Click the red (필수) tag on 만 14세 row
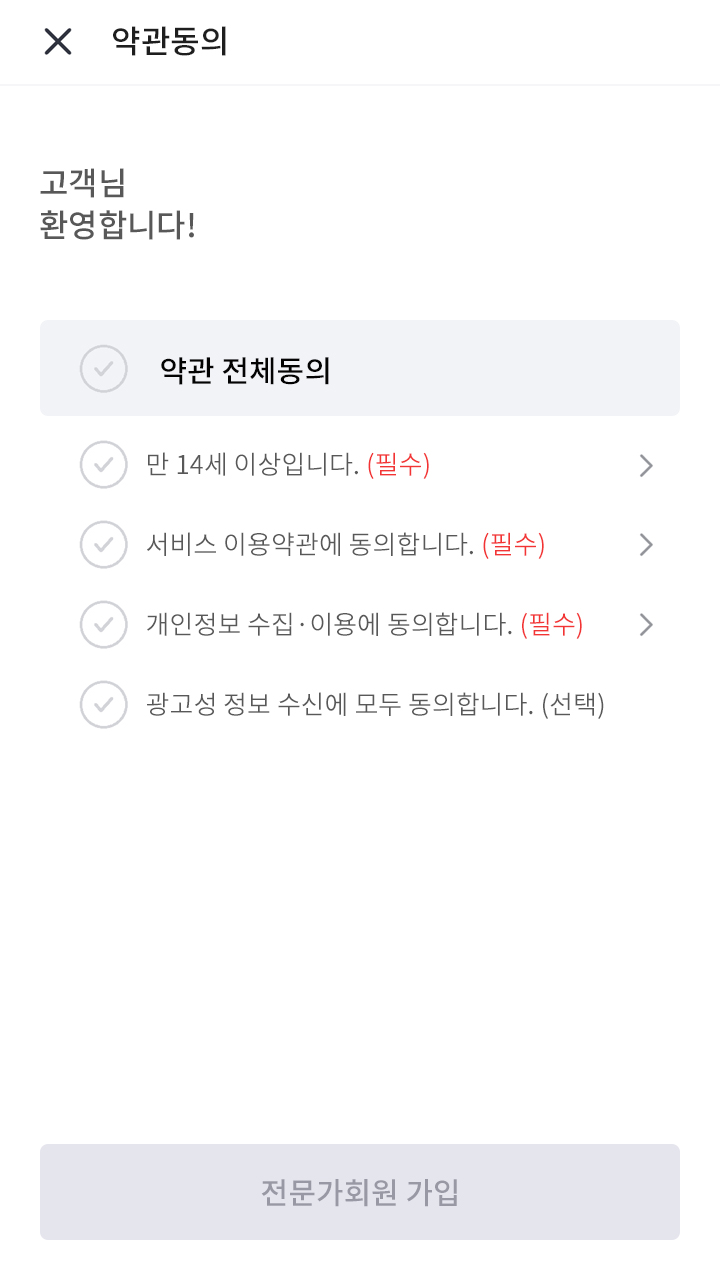Image resolution: width=720 pixels, height=1280 pixels. pos(398,465)
